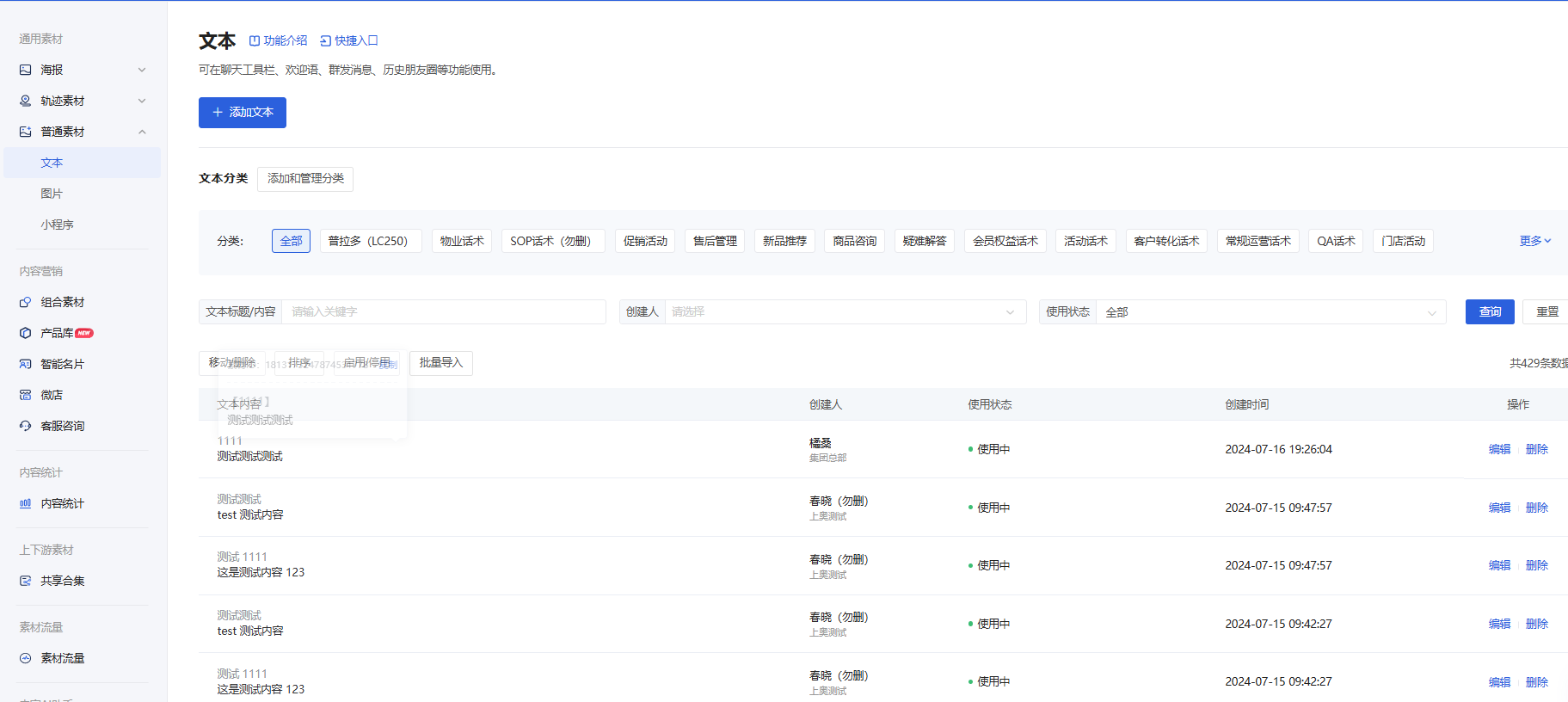Click the 素材流量 sidebar icon
The height and width of the screenshot is (702, 1568).
click(26, 658)
